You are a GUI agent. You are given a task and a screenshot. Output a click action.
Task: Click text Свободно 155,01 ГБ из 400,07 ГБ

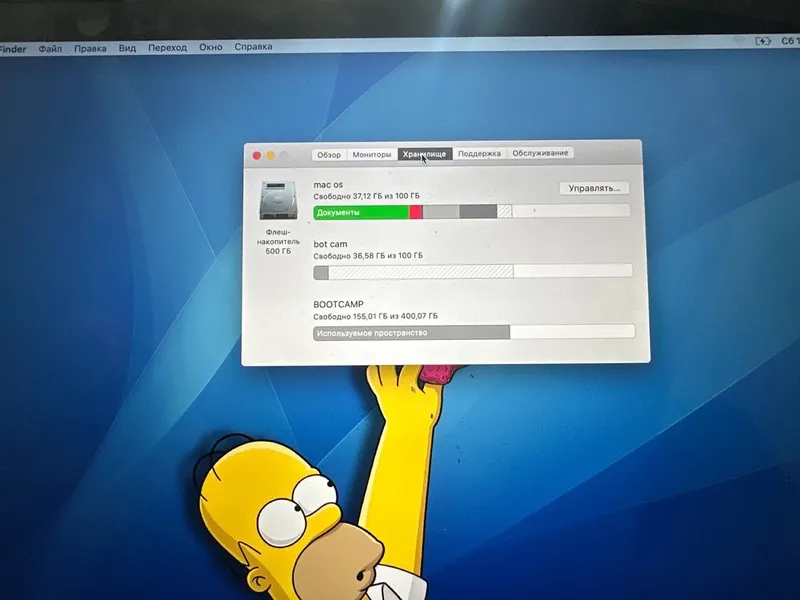(x=376, y=316)
